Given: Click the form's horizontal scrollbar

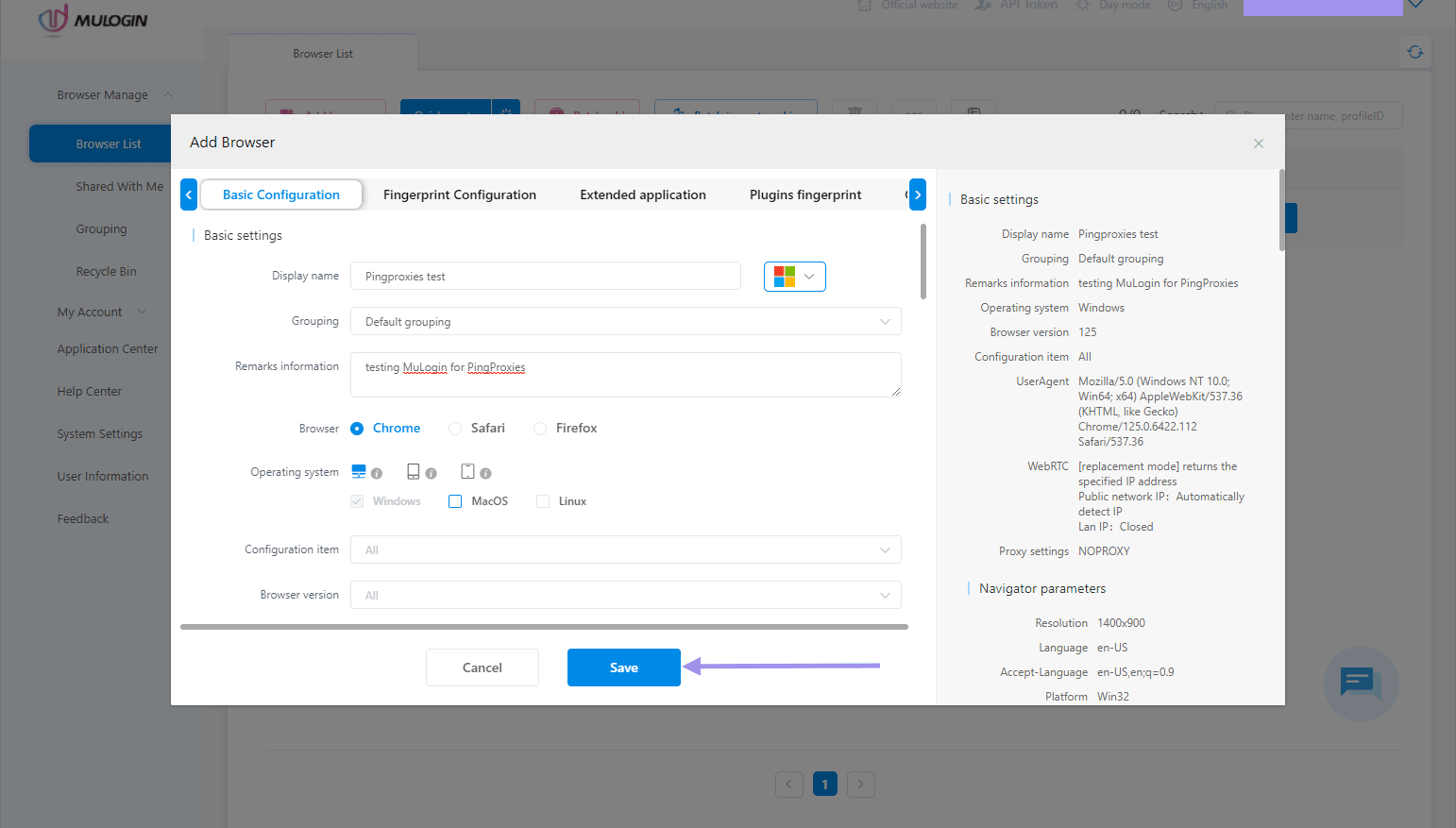Looking at the screenshot, I should 544,626.
